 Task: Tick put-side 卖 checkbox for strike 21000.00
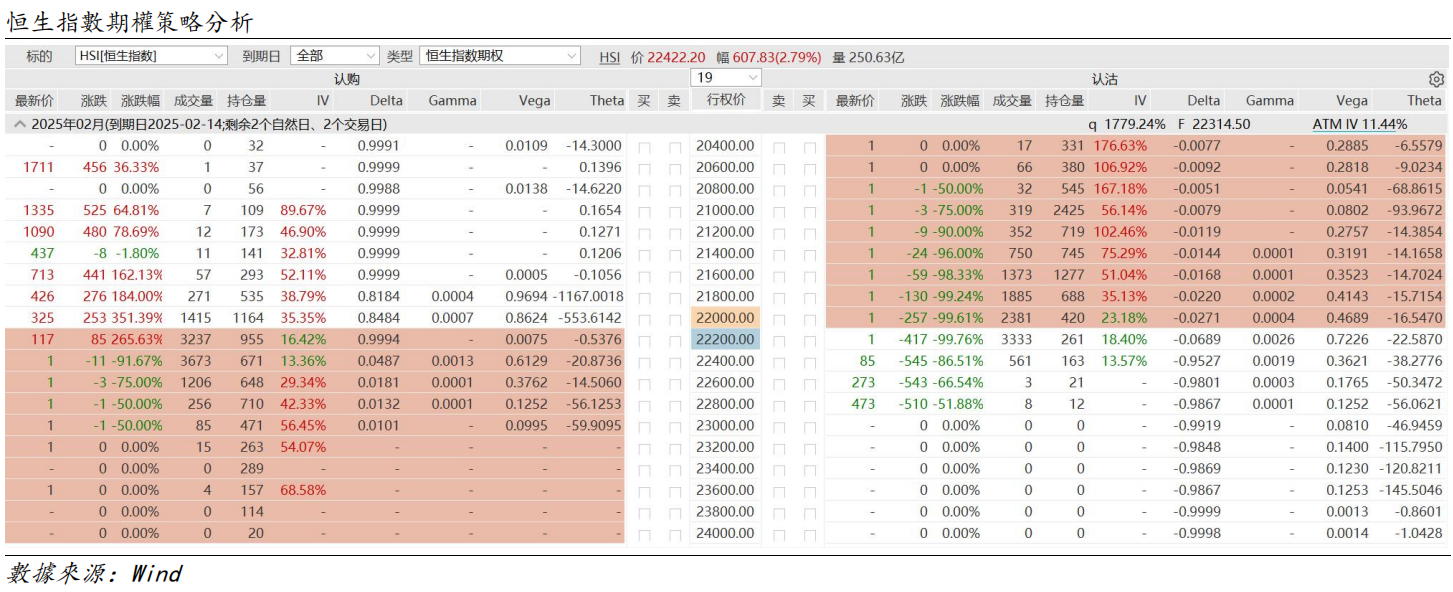click(779, 211)
